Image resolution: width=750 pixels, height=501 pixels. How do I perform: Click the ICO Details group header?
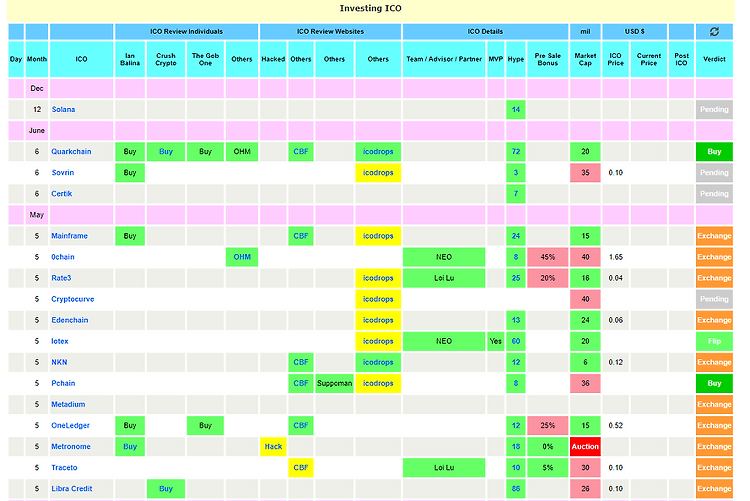485,32
